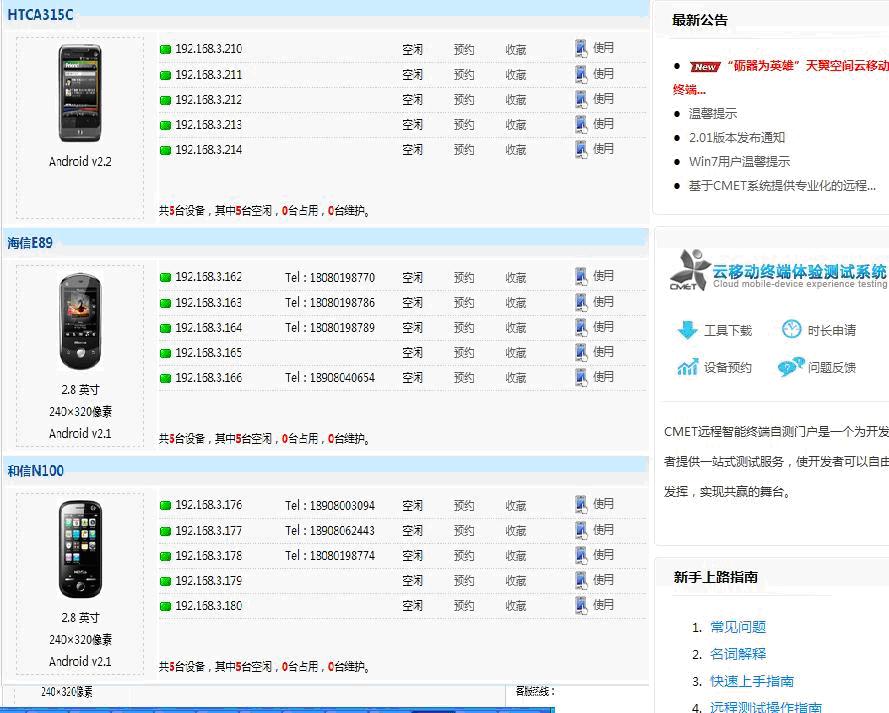Click the use-device icon for 192.168.3.166
The width and height of the screenshot is (889, 713).
click(581, 377)
